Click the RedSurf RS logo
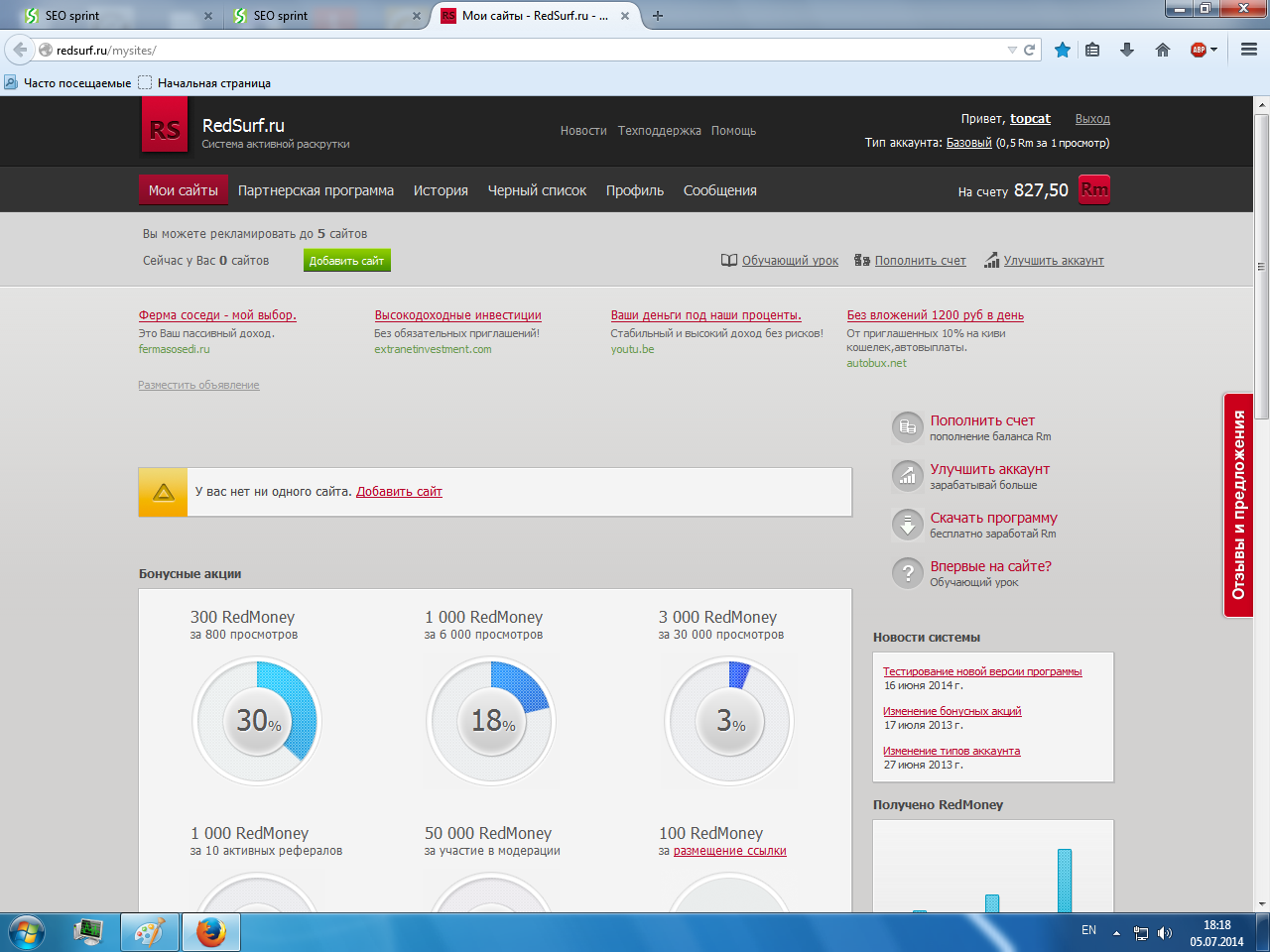The height and width of the screenshot is (952, 1270). tap(165, 127)
